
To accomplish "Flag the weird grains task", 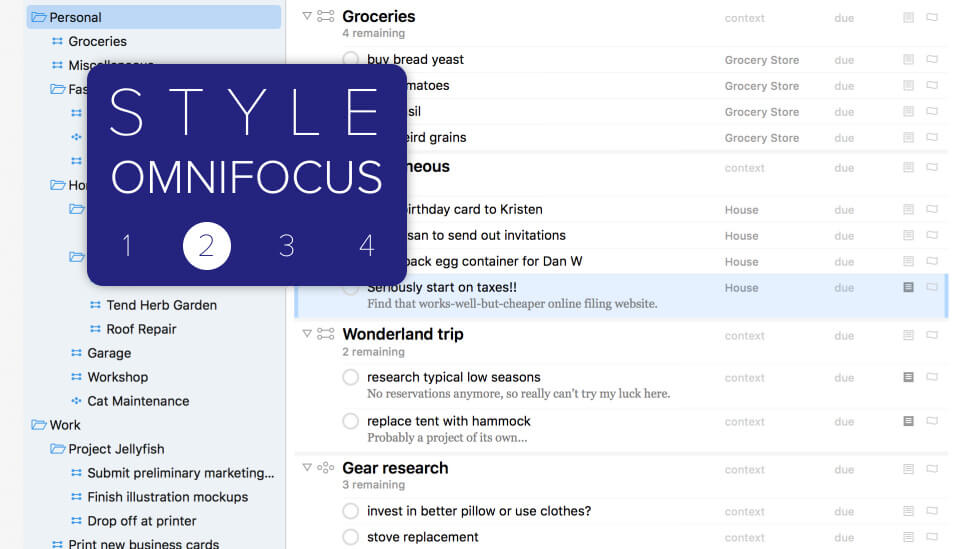I will [932, 138].
